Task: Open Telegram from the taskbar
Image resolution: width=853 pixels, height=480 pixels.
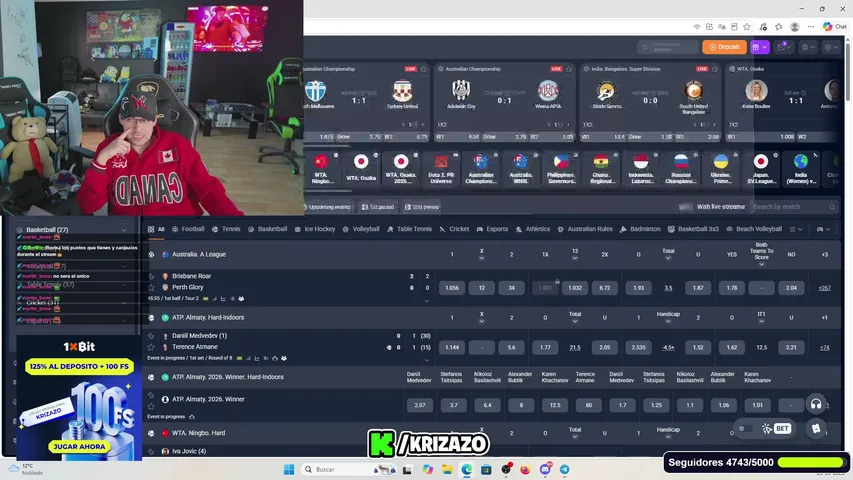Action: pyautogui.click(x=565, y=469)
